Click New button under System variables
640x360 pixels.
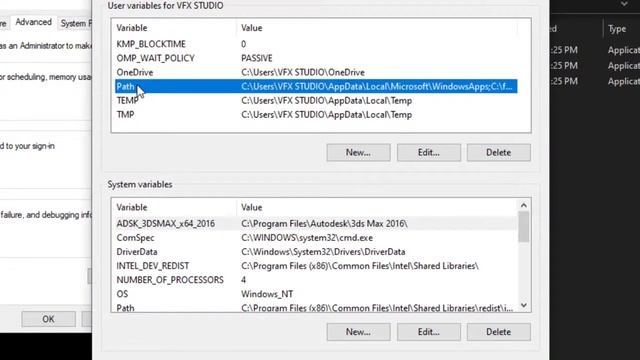coord(358,332)
